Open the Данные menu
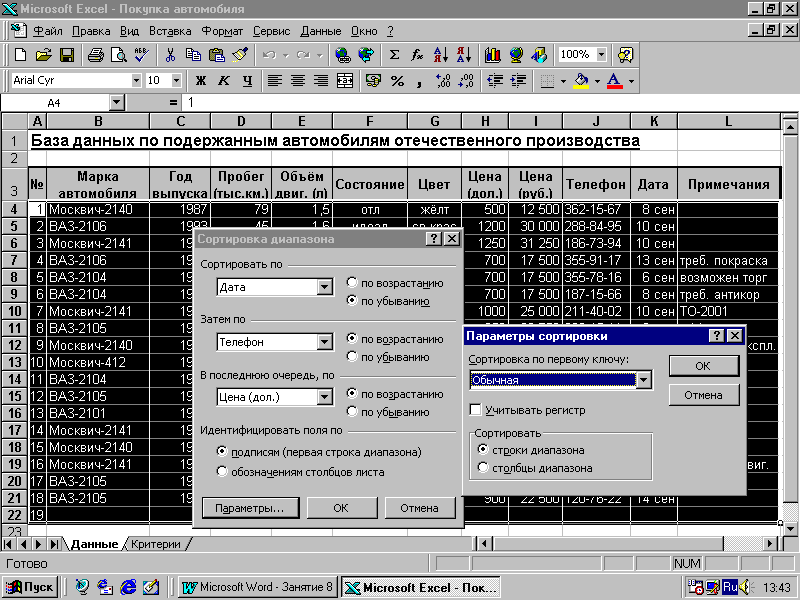Screen dimensions: 800x600 pyautogui.click(x=320, y=31)
